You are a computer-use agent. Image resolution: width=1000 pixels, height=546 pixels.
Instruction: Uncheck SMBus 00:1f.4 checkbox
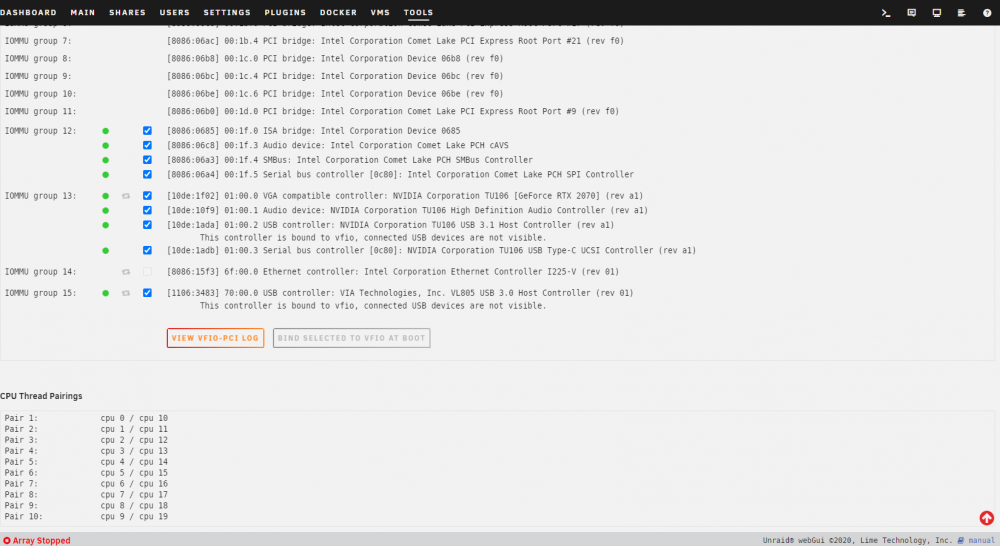pos(147,160)
